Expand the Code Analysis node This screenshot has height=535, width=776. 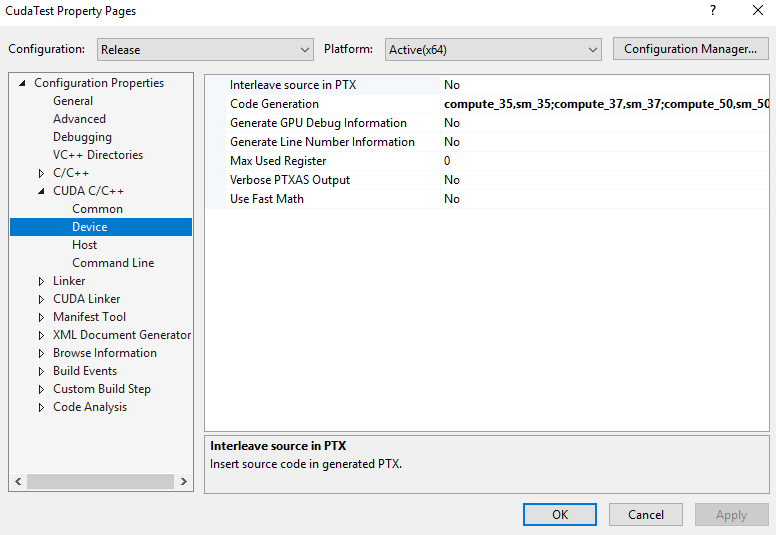(42, 407)
